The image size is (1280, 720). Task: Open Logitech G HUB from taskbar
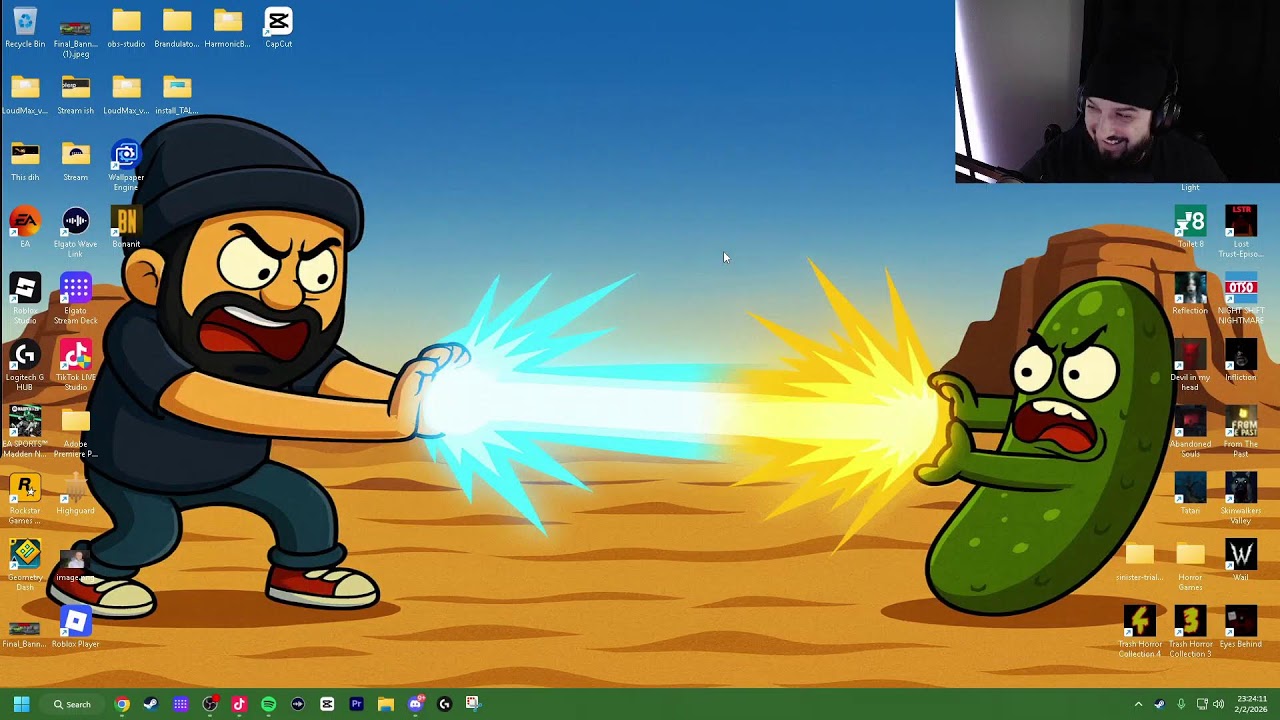[444, 704]
